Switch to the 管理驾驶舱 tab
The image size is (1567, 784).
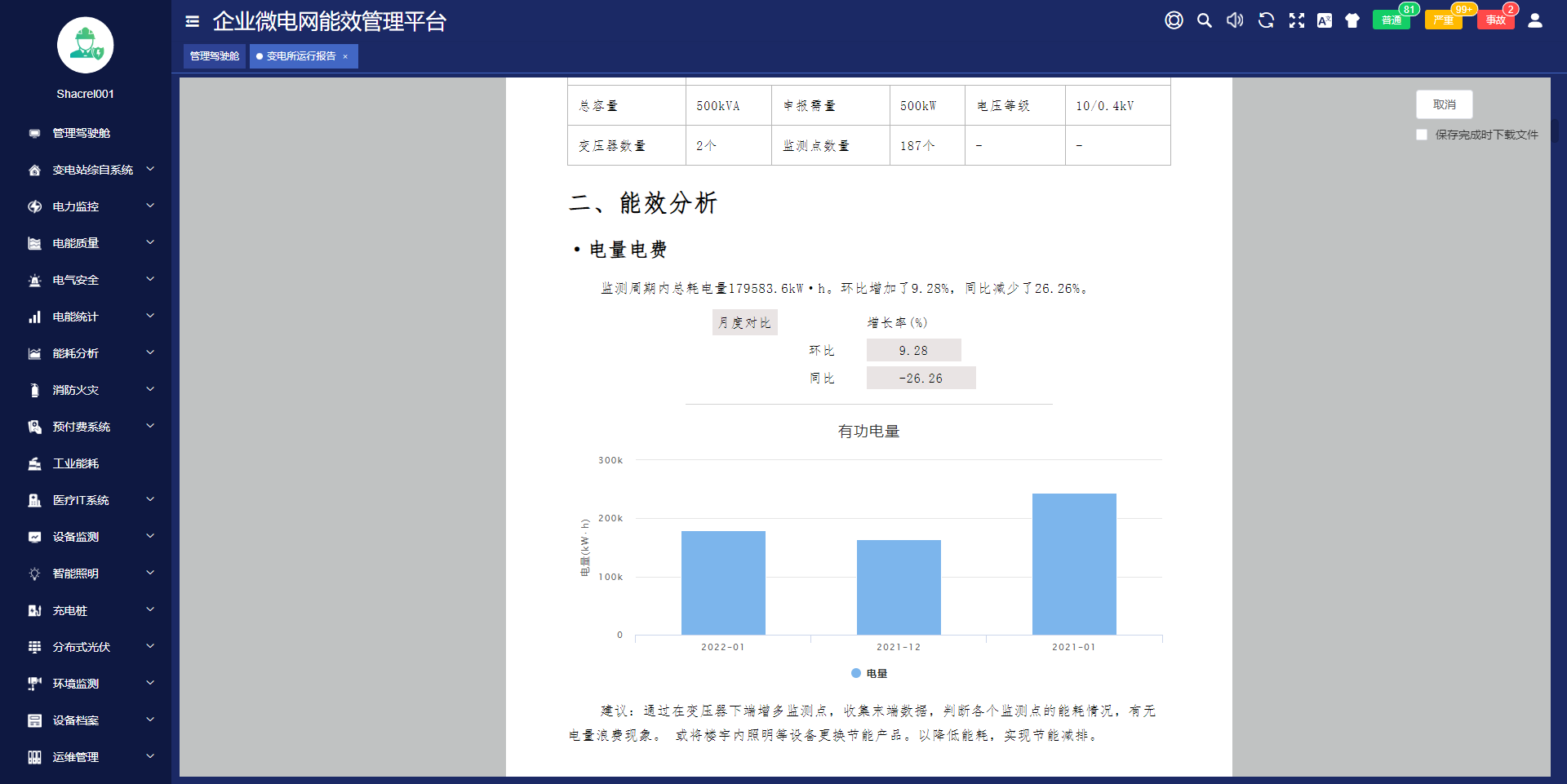point(215,56)
